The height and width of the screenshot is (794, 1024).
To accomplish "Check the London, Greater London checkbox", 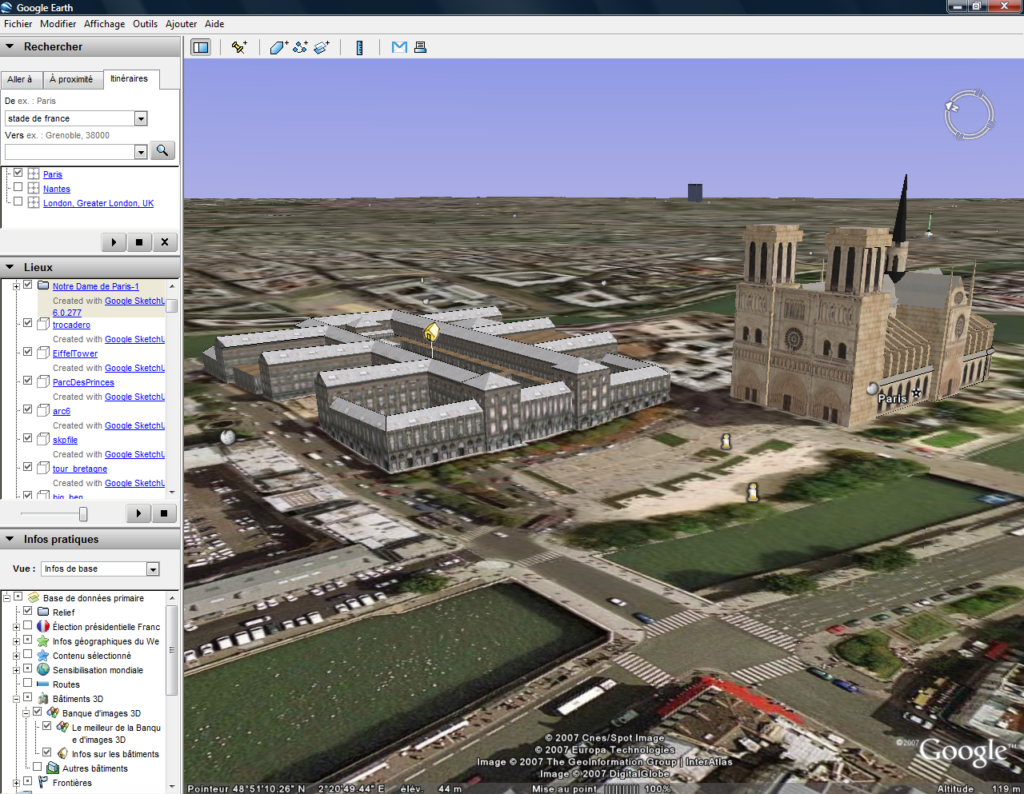I will click(18, 202).
